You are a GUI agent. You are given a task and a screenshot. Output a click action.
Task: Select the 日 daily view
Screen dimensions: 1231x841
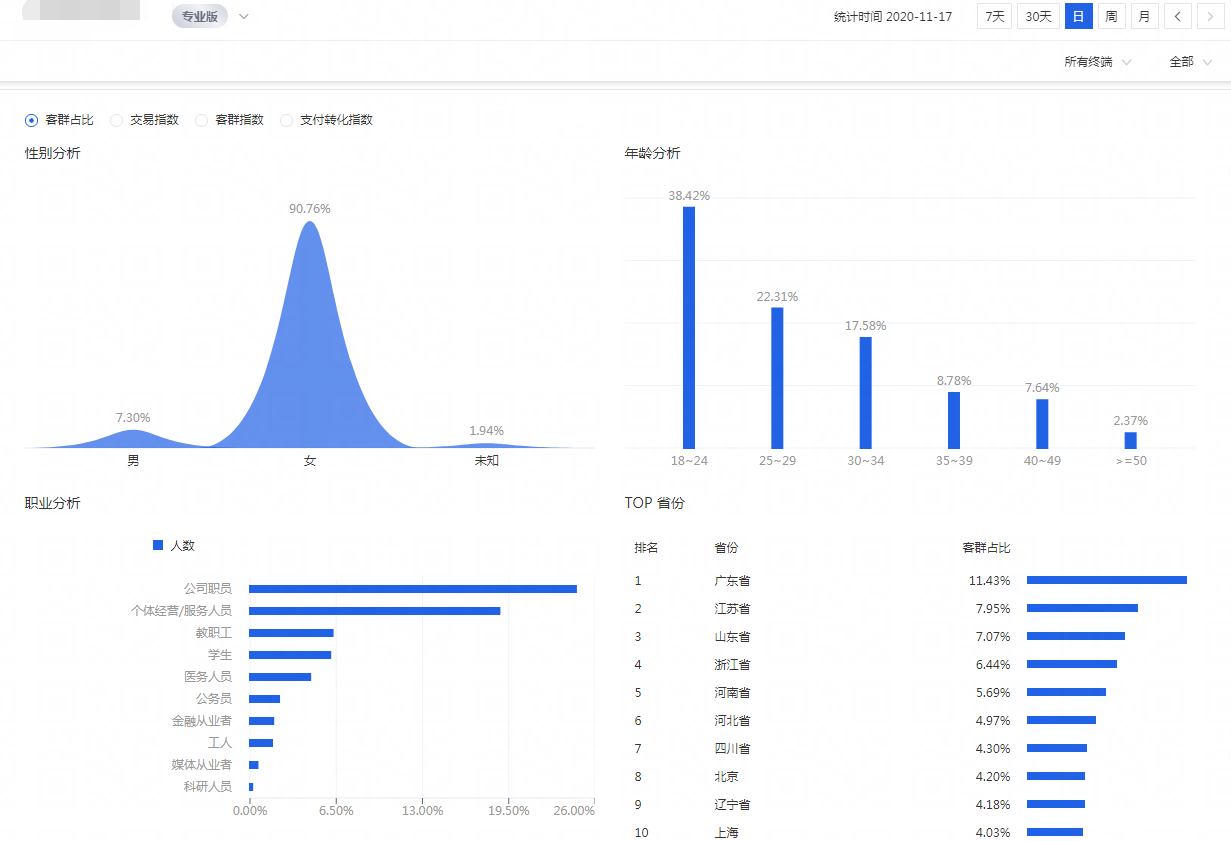[1078, 16]
